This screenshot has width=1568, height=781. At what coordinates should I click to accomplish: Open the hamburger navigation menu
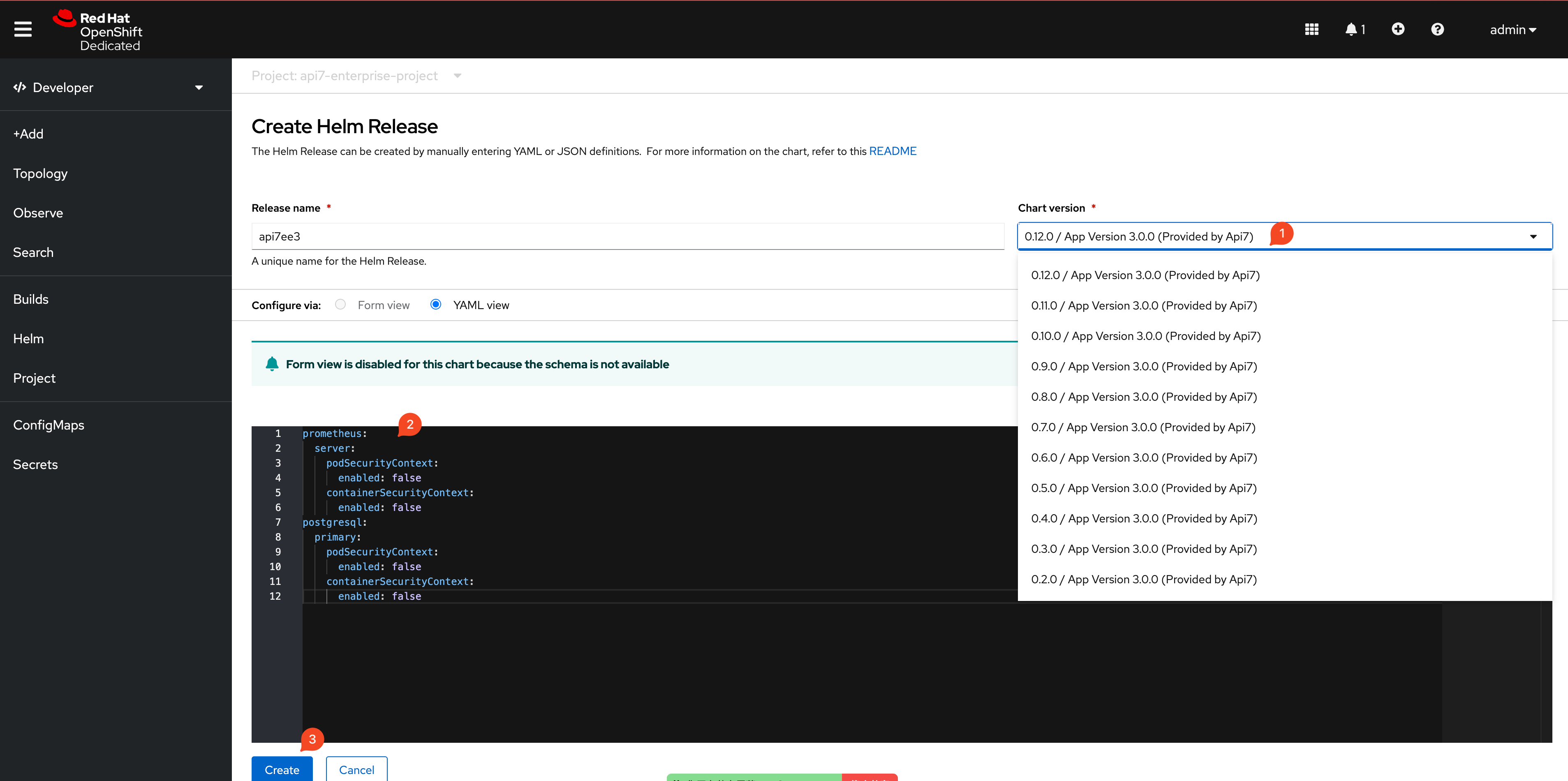click(23, 29)
